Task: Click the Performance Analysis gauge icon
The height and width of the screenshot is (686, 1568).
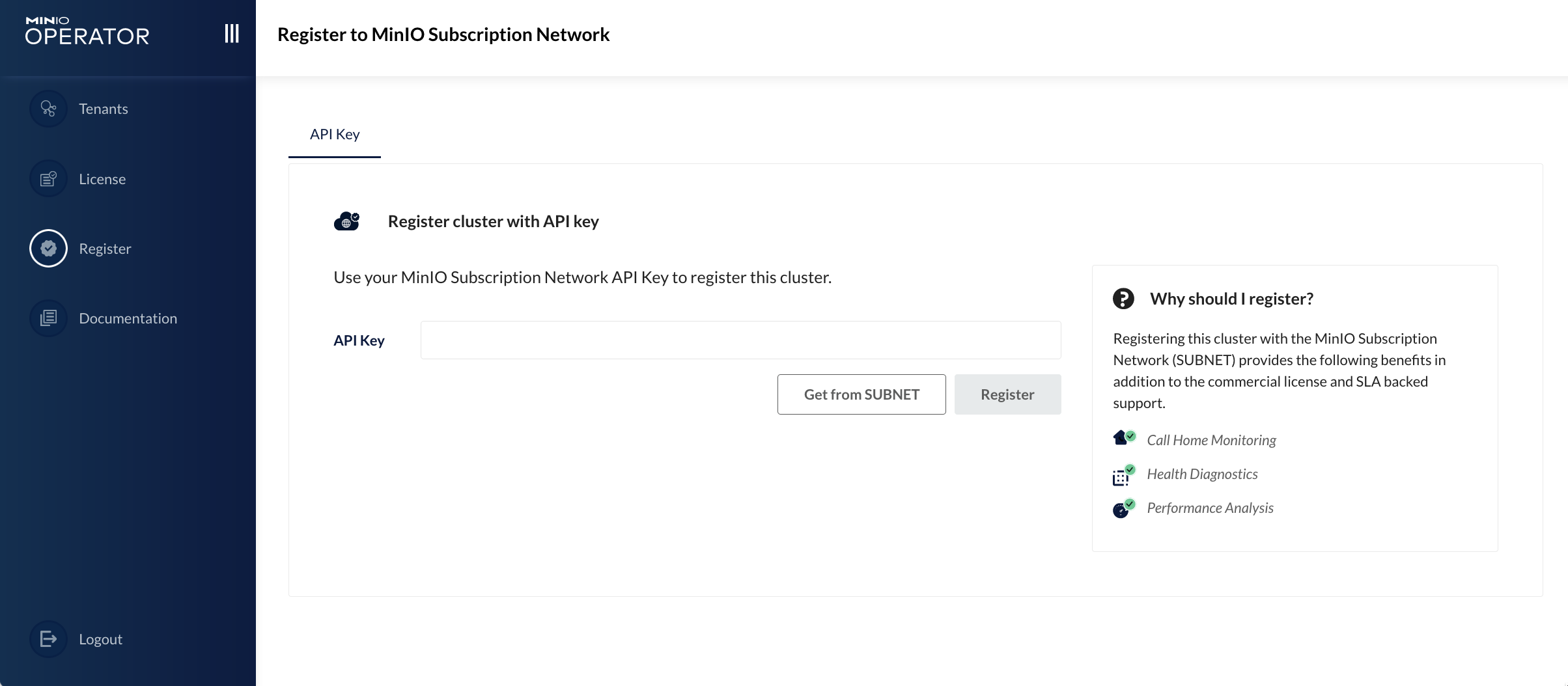Action: (1124, 508)
